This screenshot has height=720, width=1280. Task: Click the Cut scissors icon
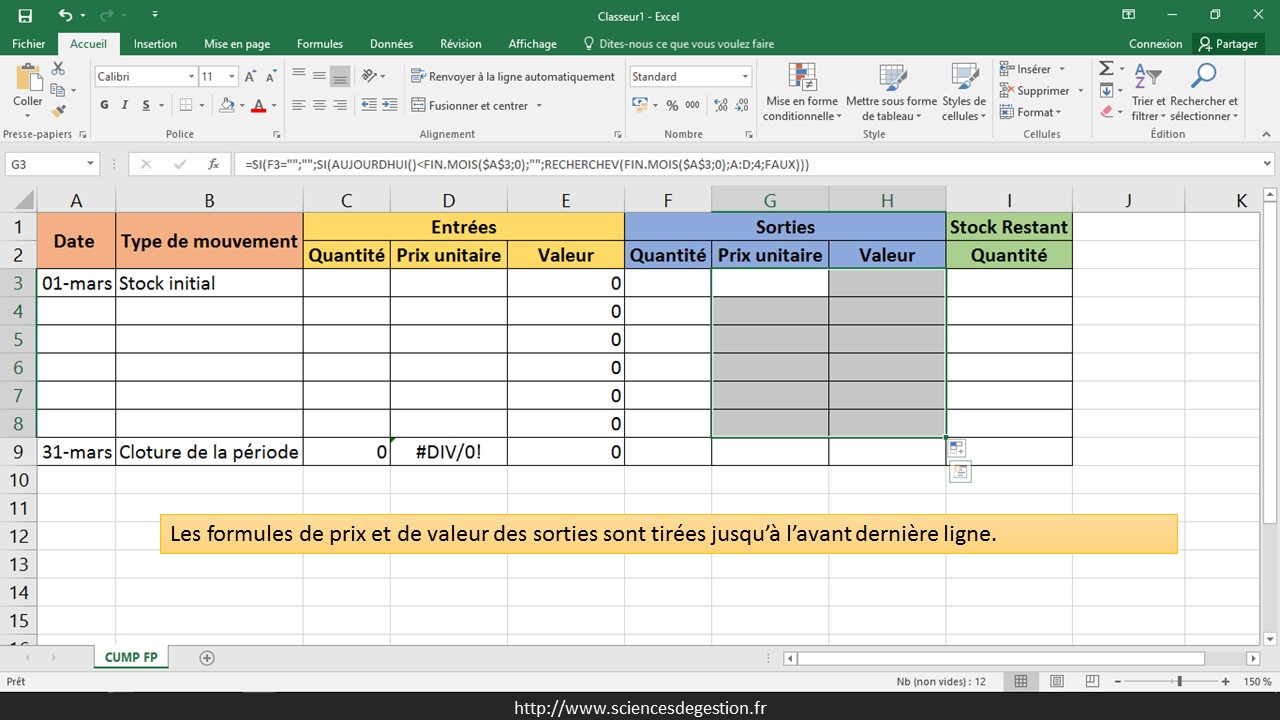coord(58,69)
